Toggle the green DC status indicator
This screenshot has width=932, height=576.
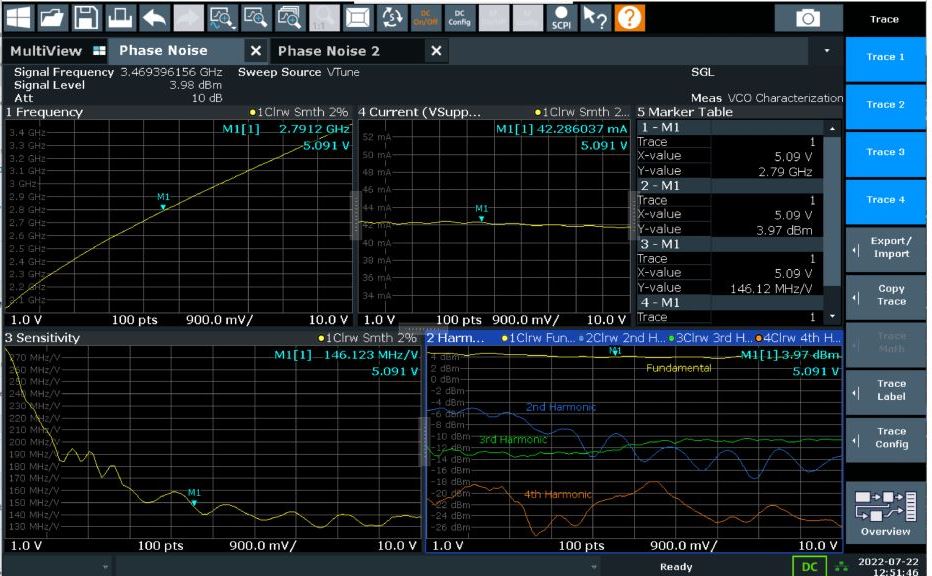809,567
